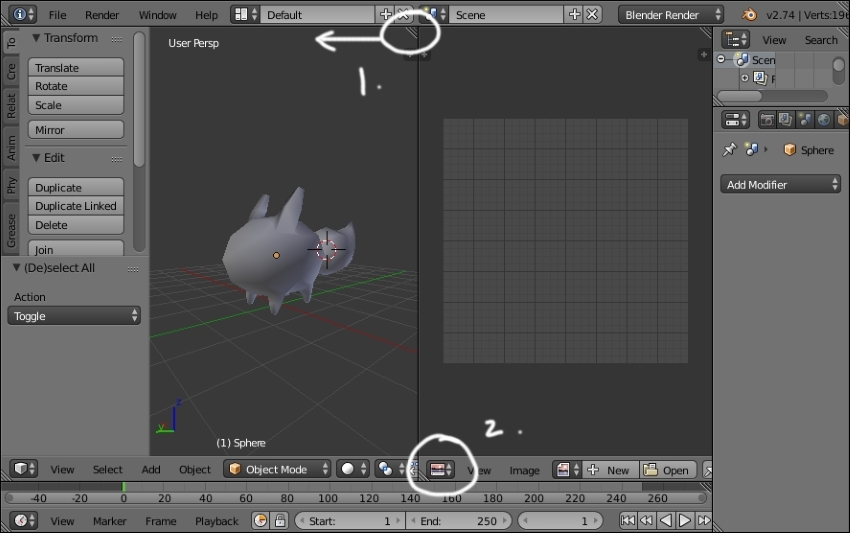Open the Toggle action dropdown

click(74, 316)
